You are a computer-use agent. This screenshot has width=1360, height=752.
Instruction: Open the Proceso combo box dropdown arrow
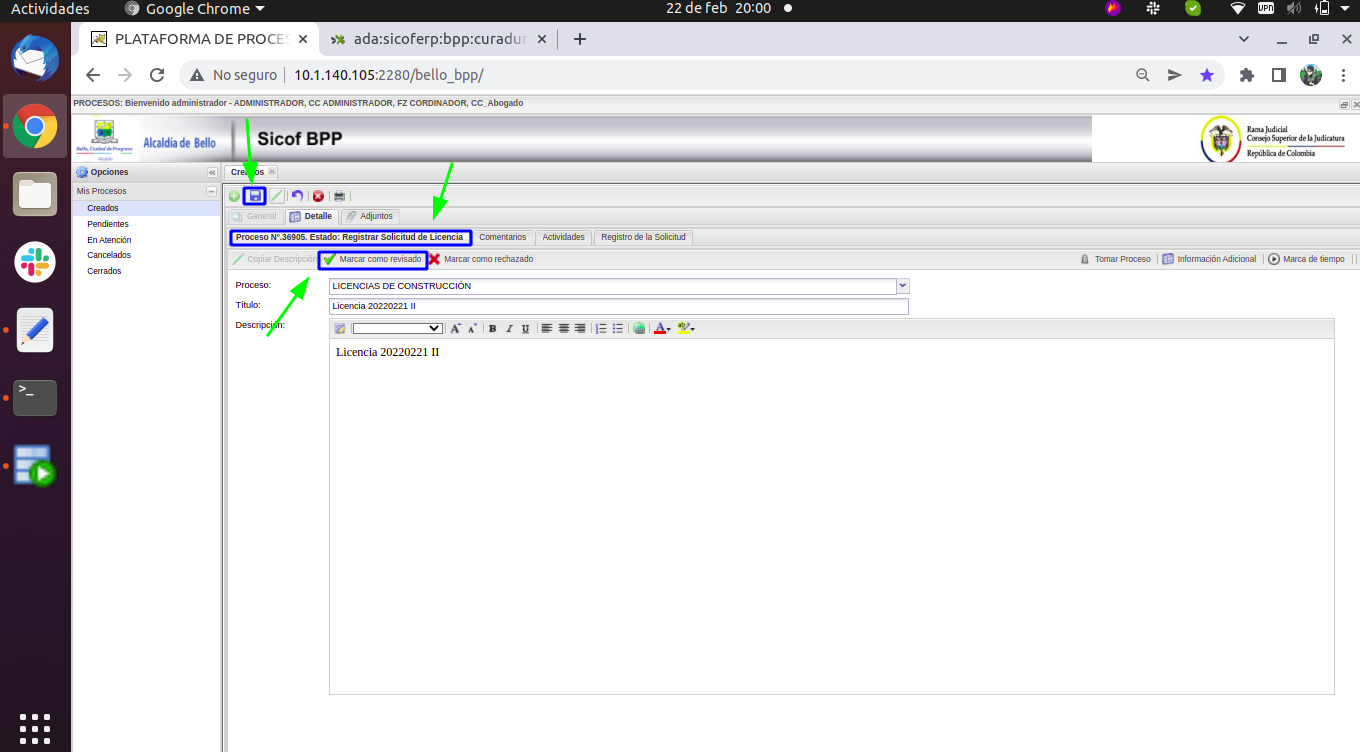[x=903, y=286]
